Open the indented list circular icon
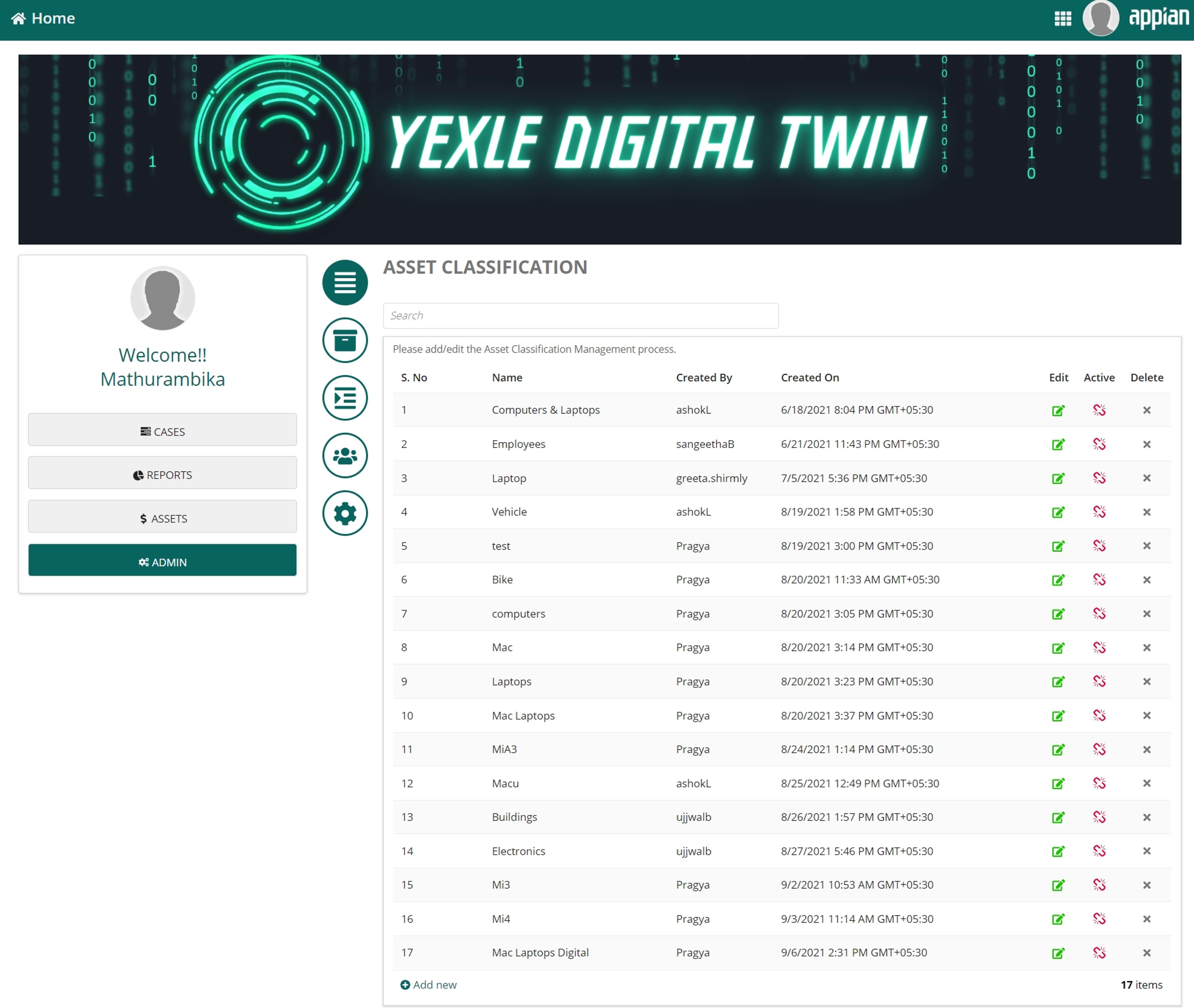 pyautogui.click(x=345, y=398)
